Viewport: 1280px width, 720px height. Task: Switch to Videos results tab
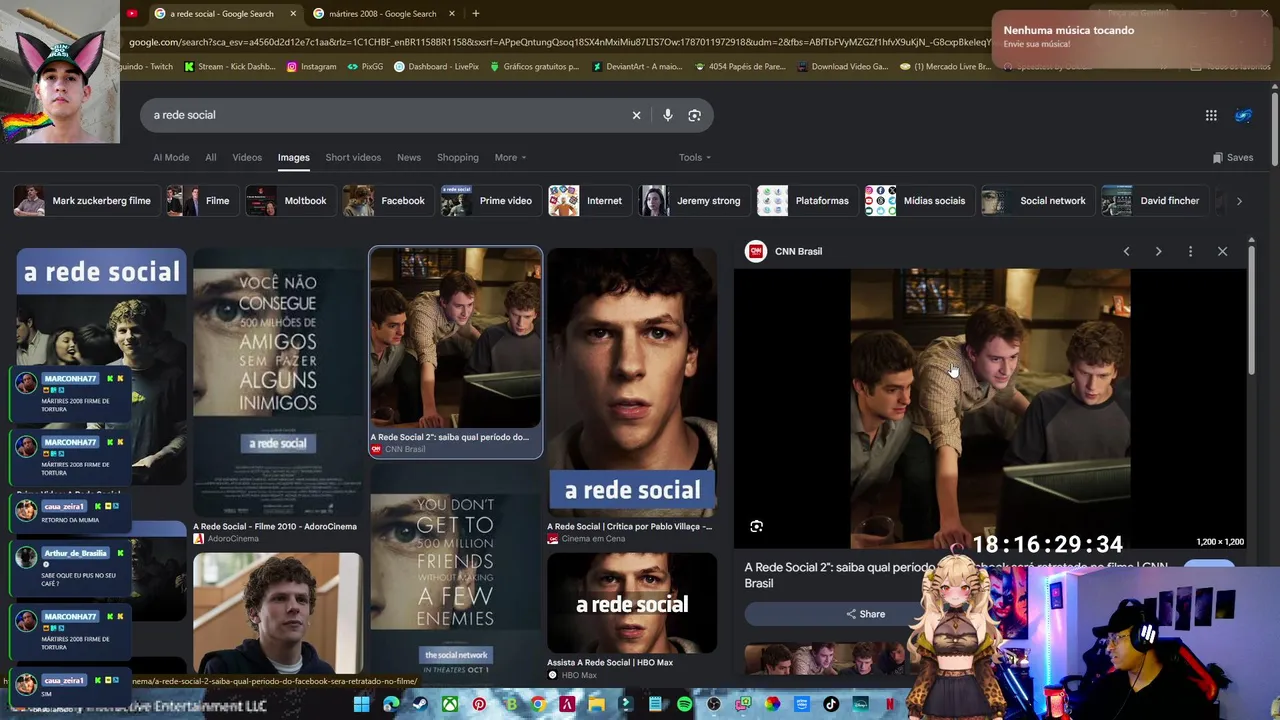[x=247, y=157]
